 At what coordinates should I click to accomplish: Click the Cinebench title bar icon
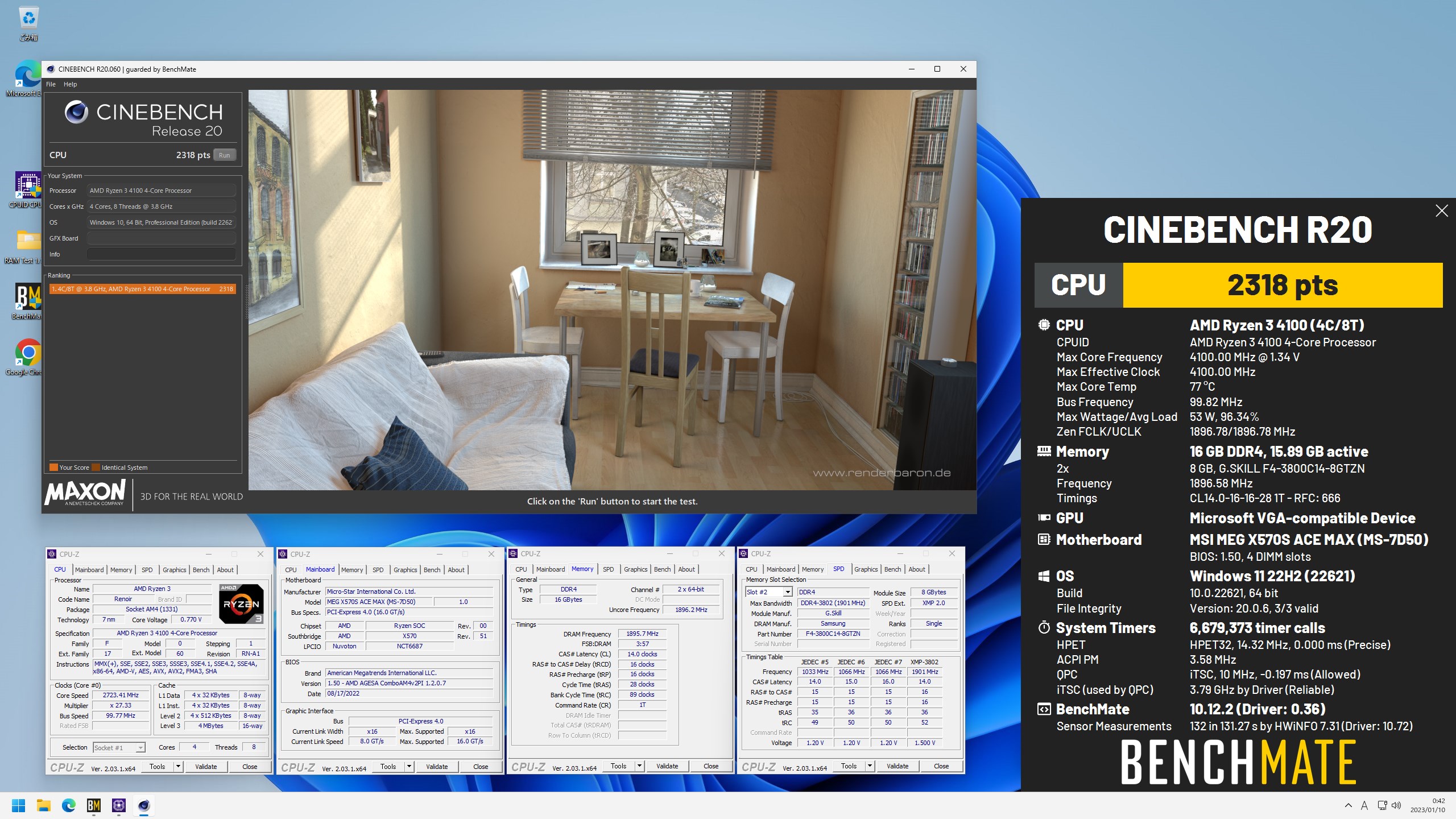tap(51, 69)
